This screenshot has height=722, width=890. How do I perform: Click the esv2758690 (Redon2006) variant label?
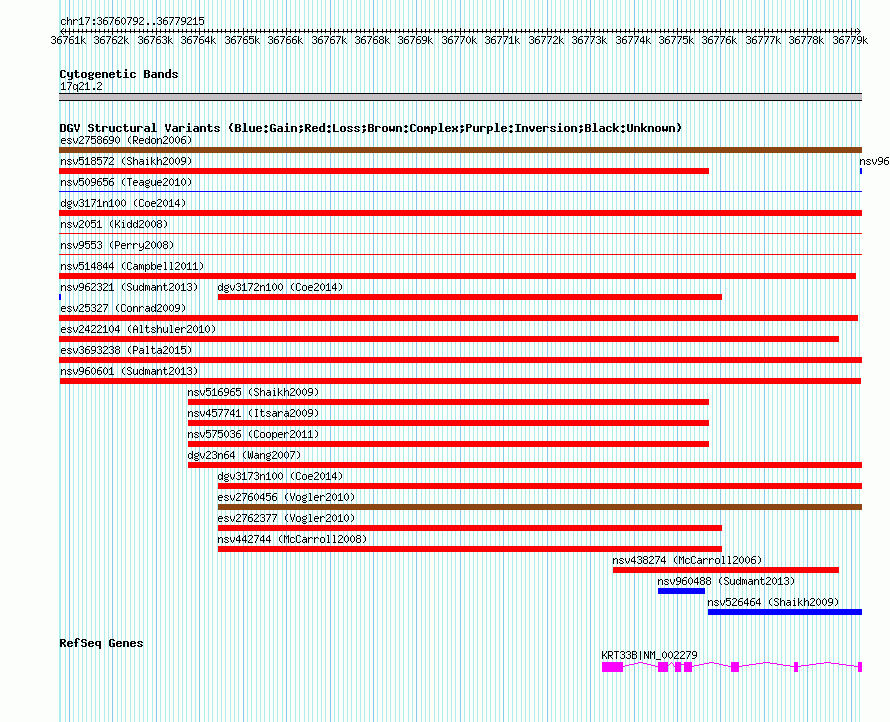coord(125,140)
